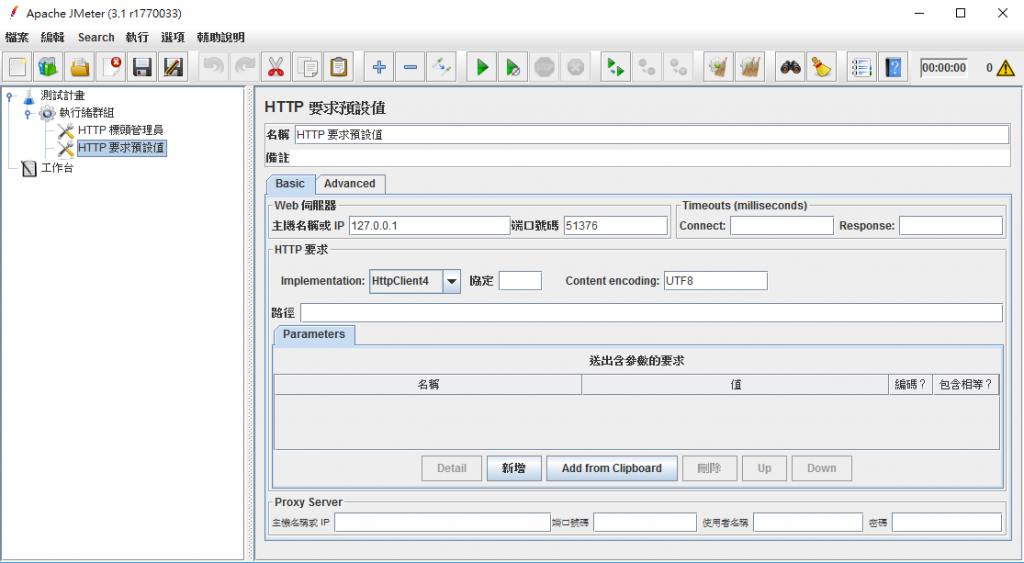Click the Add from Clipboard button
The height and width of the screenshot is (563, 1024).
pos(611,468)
